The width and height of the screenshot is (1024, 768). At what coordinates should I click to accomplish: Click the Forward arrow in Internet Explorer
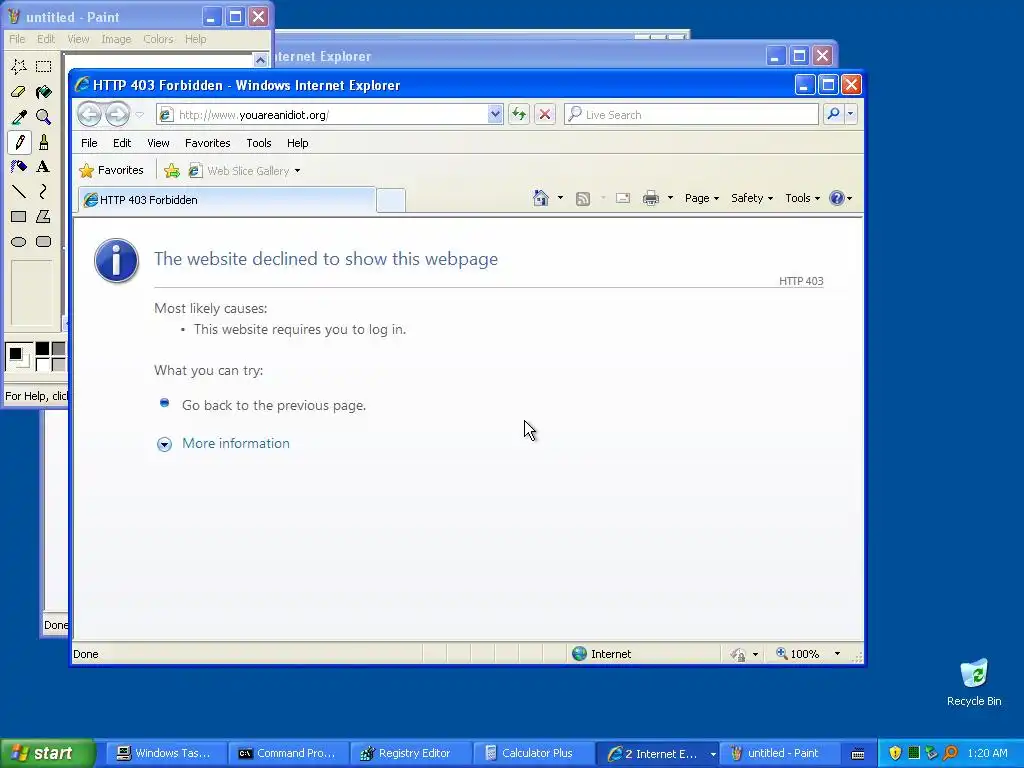click(118, 114)
